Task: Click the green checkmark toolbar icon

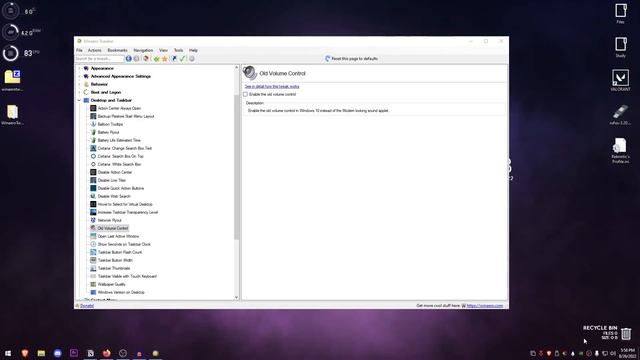Action: coord(182,59)
